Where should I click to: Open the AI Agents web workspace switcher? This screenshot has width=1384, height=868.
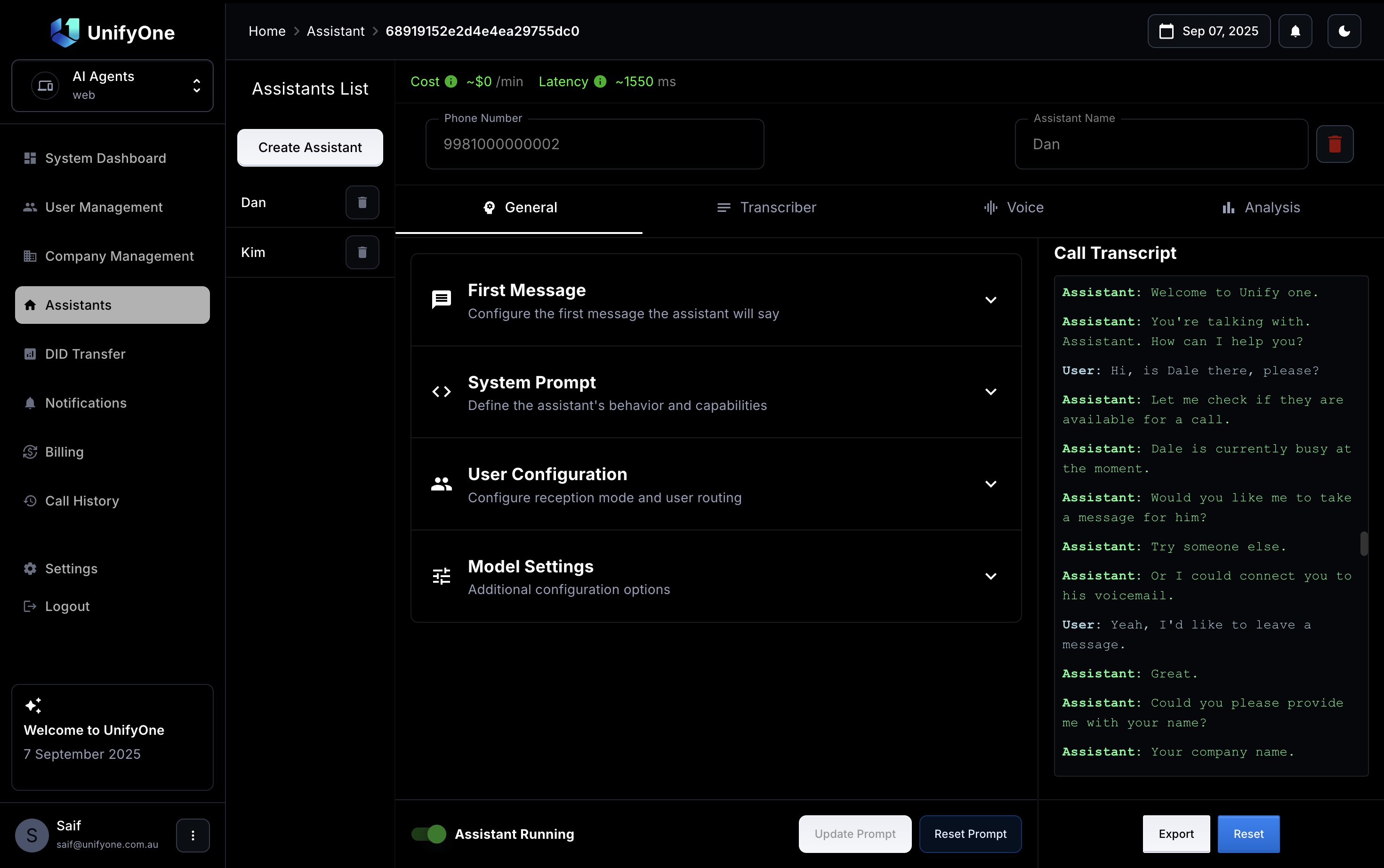pyautogui.click(x=113, y=86)
